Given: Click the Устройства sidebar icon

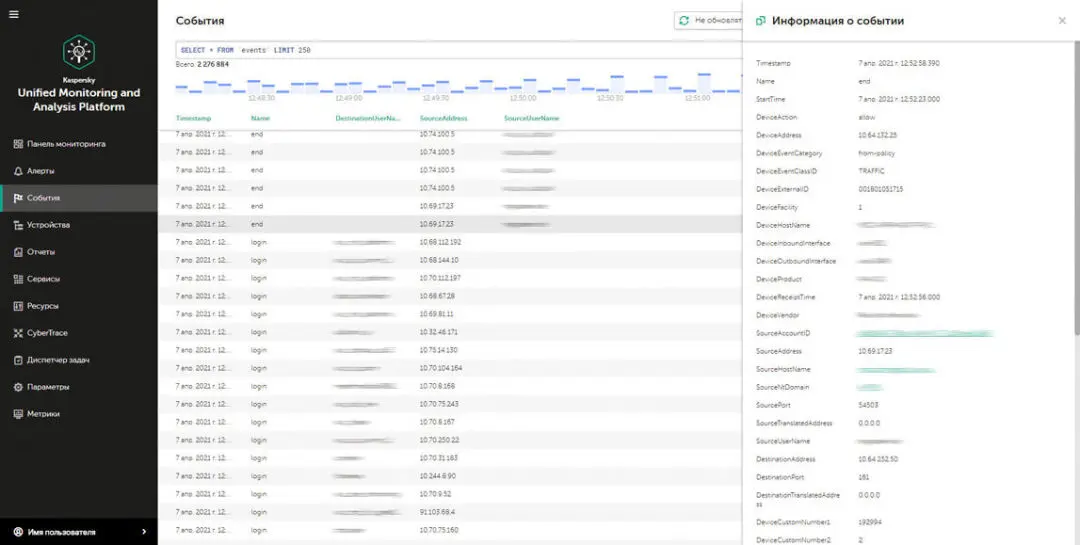Looking at the screenshot, I should point(19,225).
